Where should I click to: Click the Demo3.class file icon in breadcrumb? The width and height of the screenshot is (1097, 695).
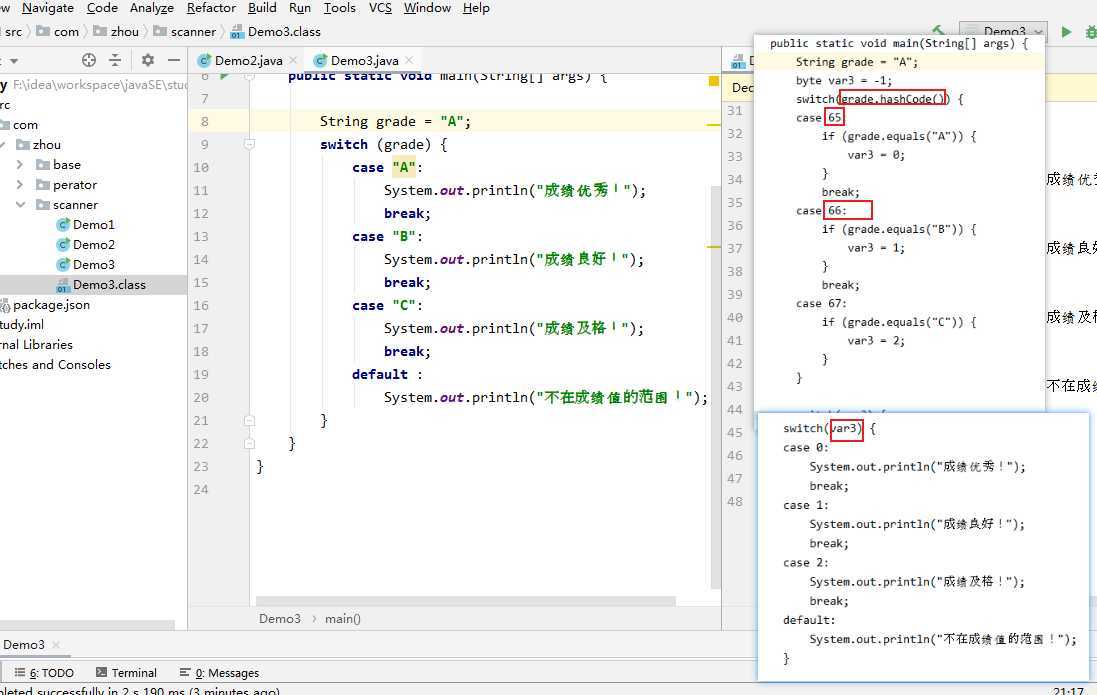(237, 32)
